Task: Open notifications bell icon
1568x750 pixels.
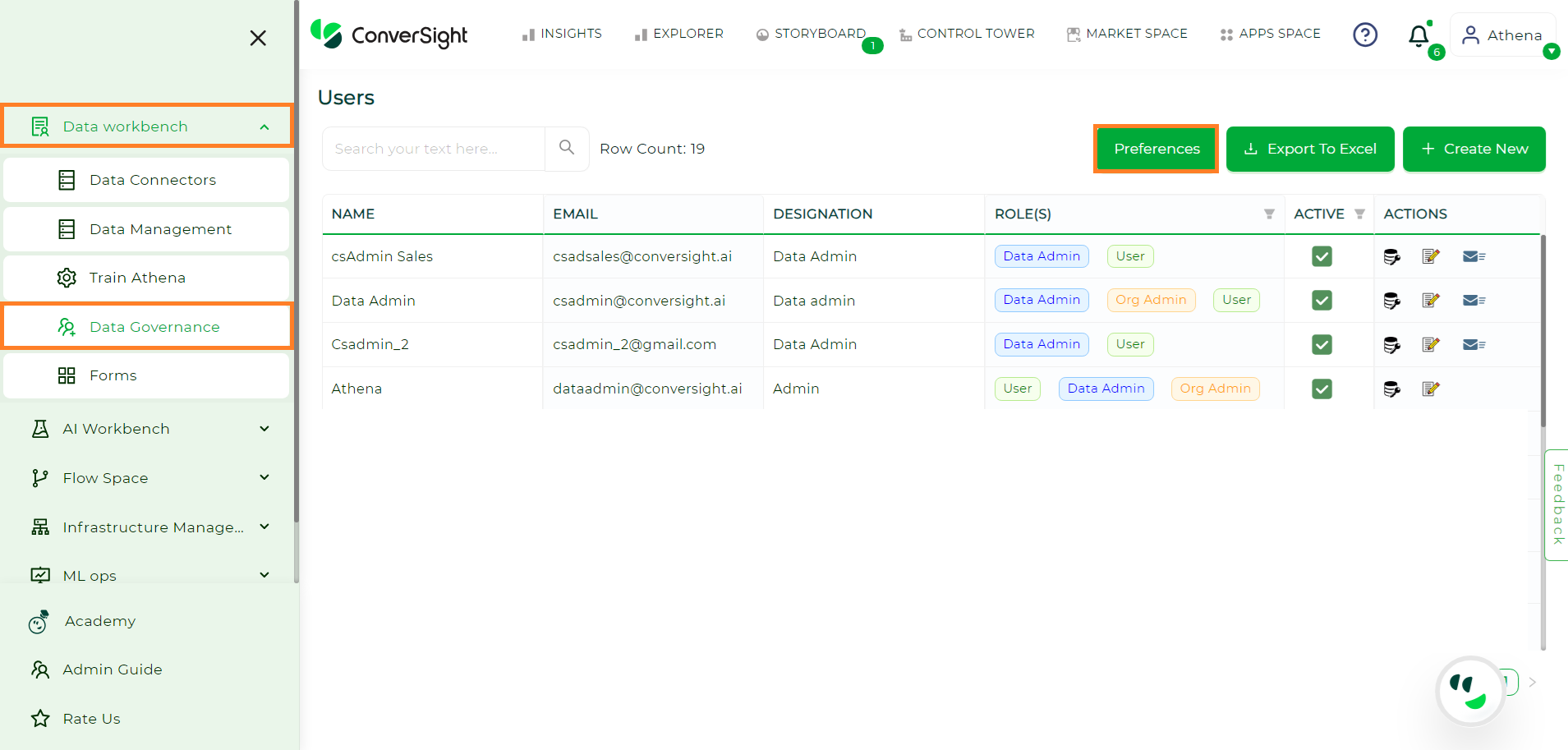Action: tap(1419, 35)
